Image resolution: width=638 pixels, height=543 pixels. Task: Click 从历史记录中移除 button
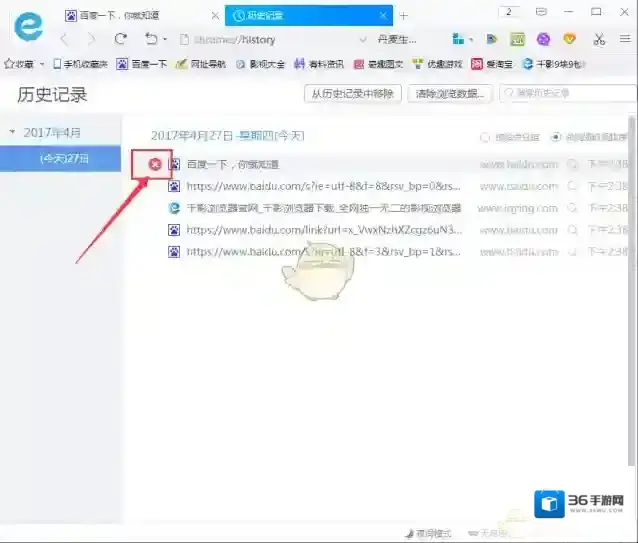point(353,94)
